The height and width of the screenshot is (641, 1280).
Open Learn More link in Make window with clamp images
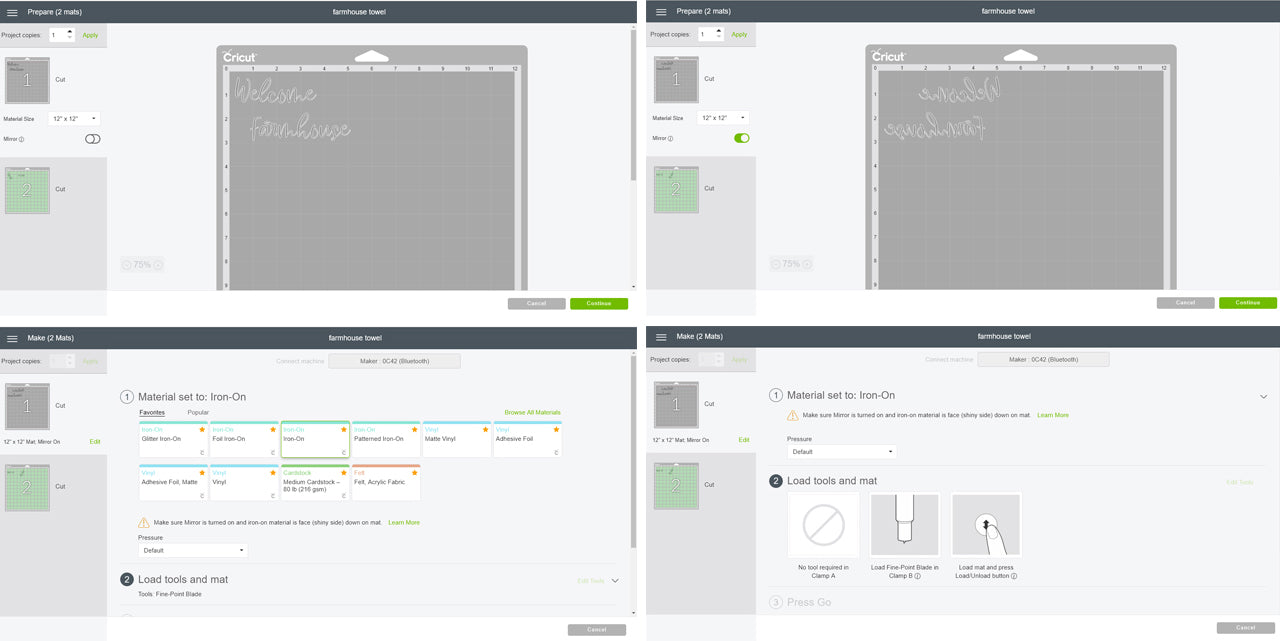click(1053, 415)
